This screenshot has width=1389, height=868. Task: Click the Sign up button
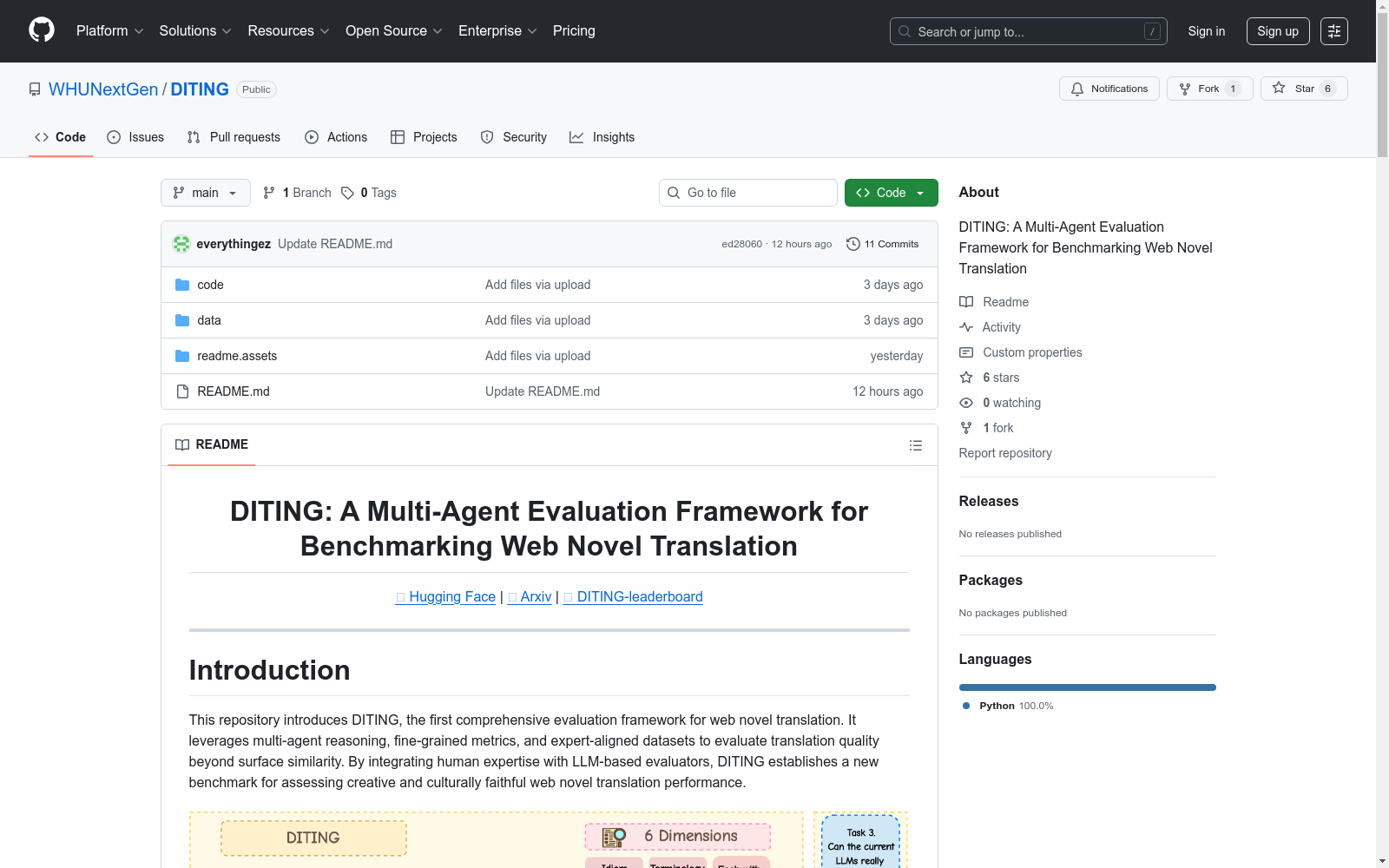[1278, 31]
